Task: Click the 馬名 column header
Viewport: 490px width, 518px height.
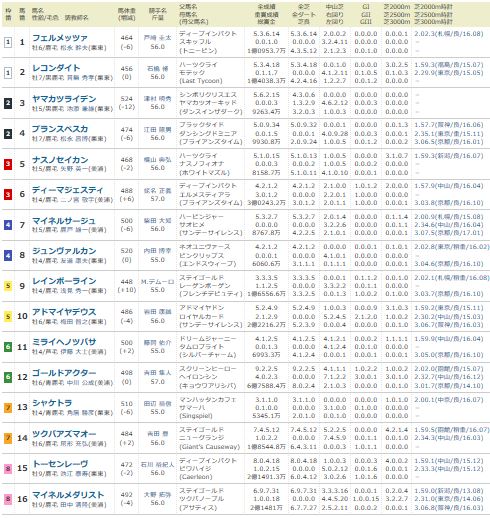Action: click(38, 11)
